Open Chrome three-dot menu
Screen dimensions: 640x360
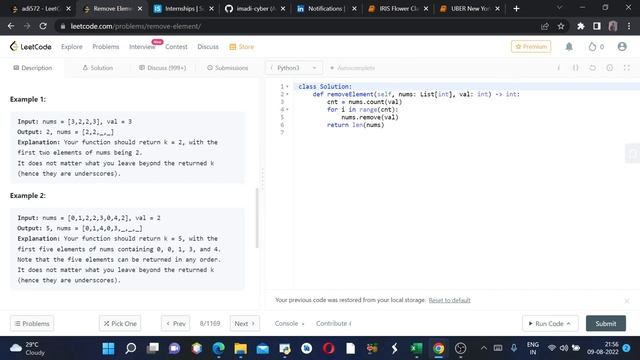pos(629,26)
